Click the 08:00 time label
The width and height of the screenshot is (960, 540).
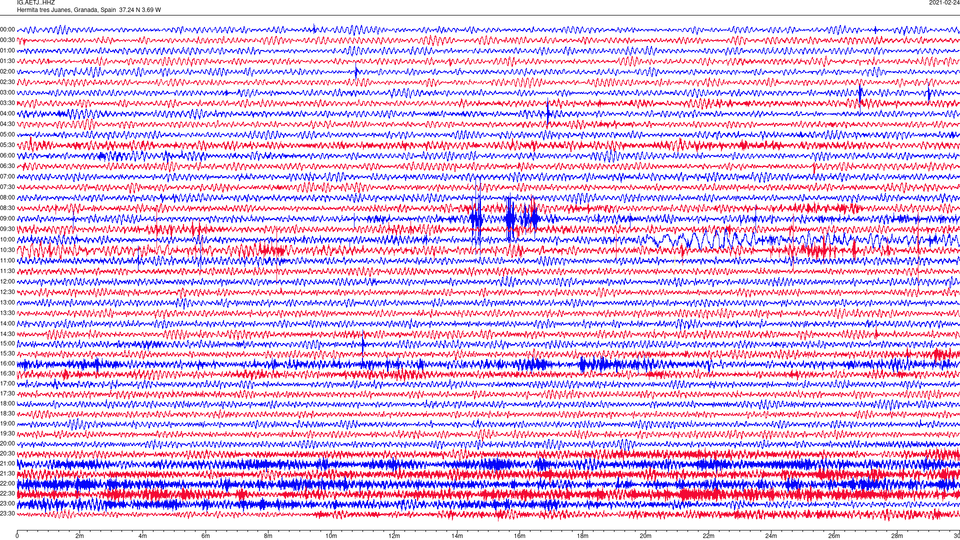(x=7, y=197)
